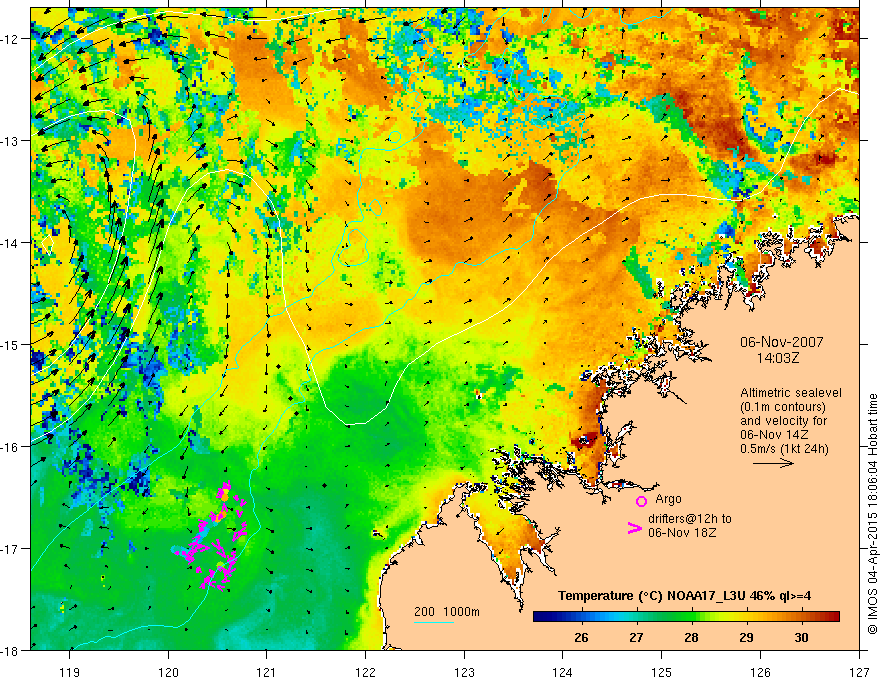The height and width of the screenshot is (680, 880).
Task: Click the longitude axis label '124'
Action: pyautogui.click(x=563, y=672)
